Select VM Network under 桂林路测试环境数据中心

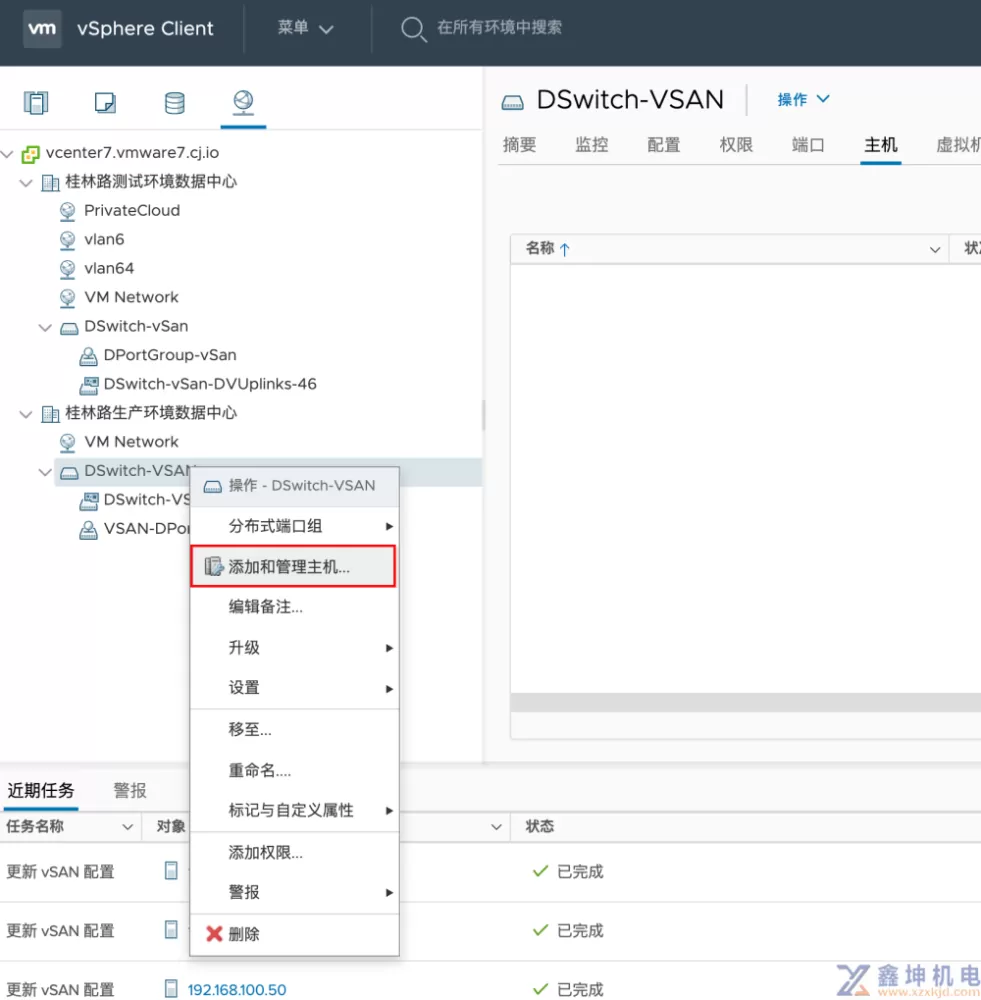click(x=131, y=298)
